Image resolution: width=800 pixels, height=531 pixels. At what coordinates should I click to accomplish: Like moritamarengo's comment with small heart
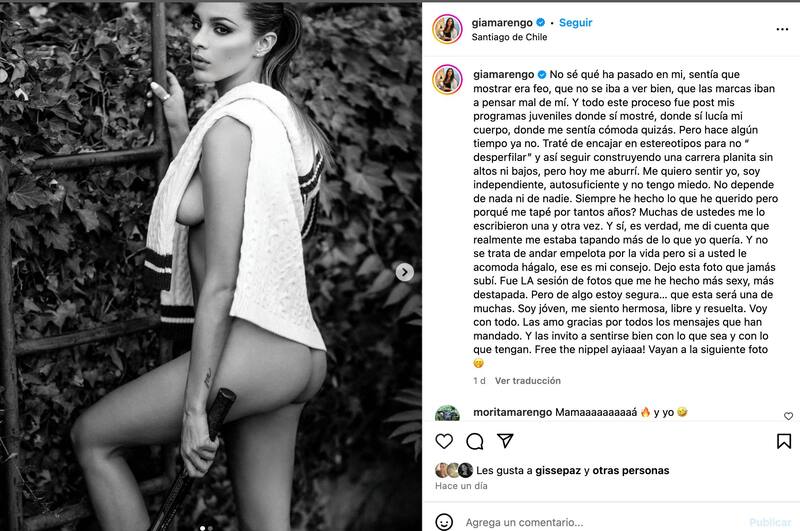[788, 416]
